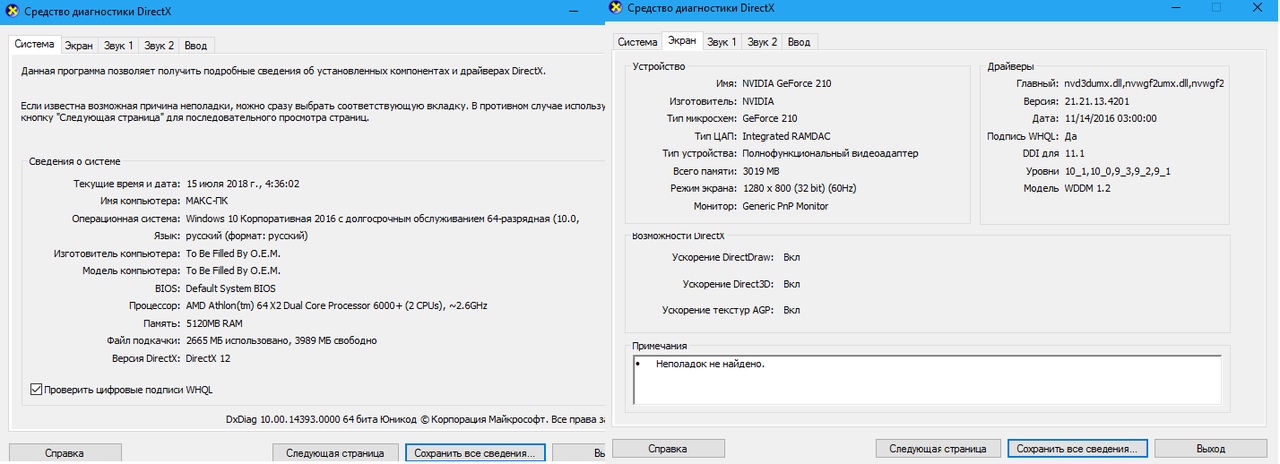The width and height of the screenshot is (1280, 464).
Task: Select 'Звук 2' tab in the right window
Action: point(762,41)
